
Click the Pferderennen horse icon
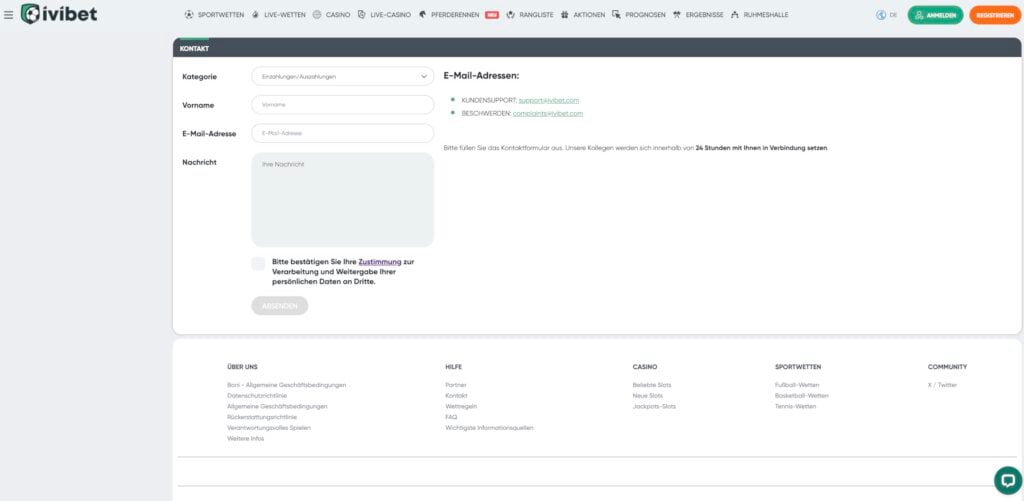423,15
